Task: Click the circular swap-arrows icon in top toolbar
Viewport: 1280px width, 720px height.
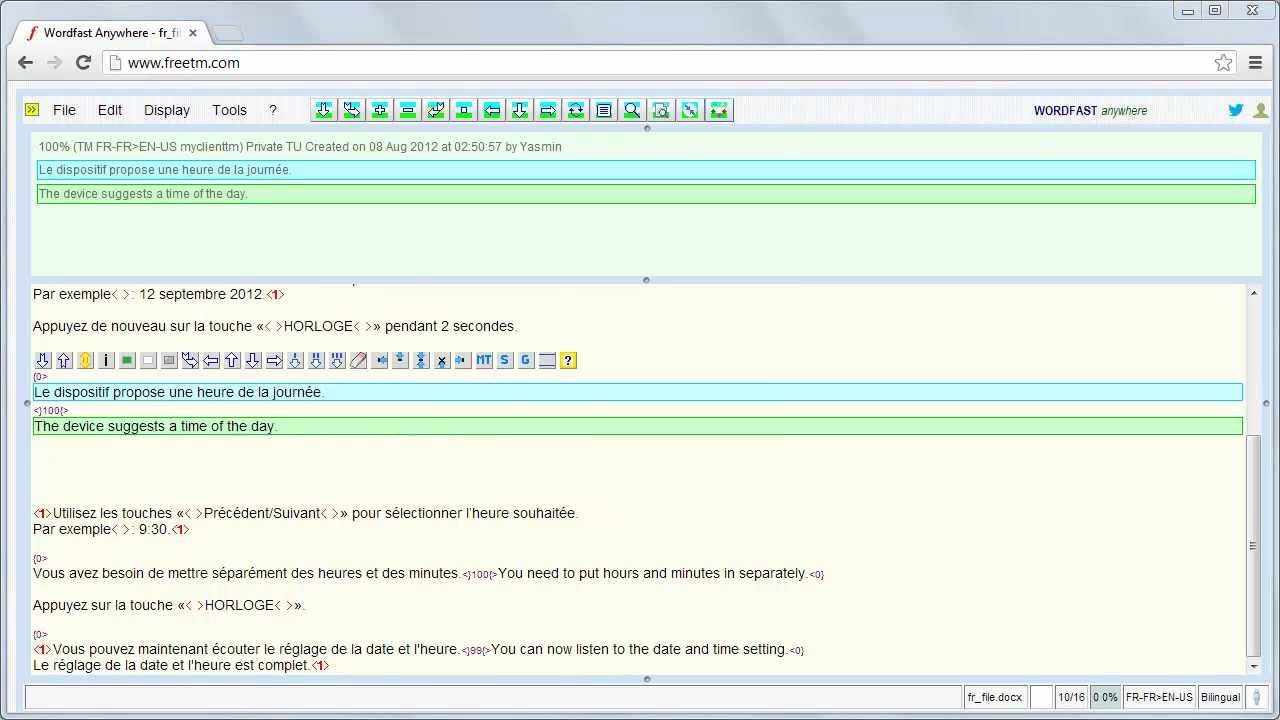Action: pyautogui.click(x=576, y=110)
